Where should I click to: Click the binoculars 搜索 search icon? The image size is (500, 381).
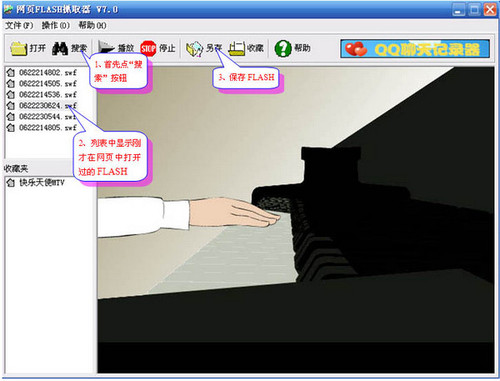click(60, 49)
